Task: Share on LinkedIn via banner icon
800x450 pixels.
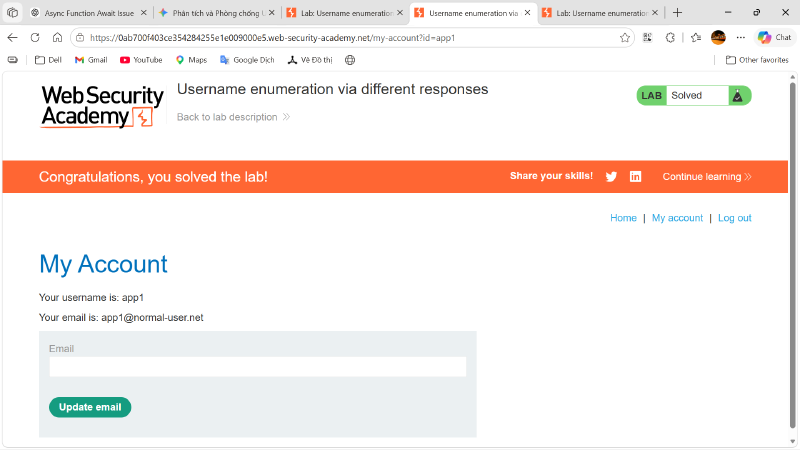Action: coord(635,177)
